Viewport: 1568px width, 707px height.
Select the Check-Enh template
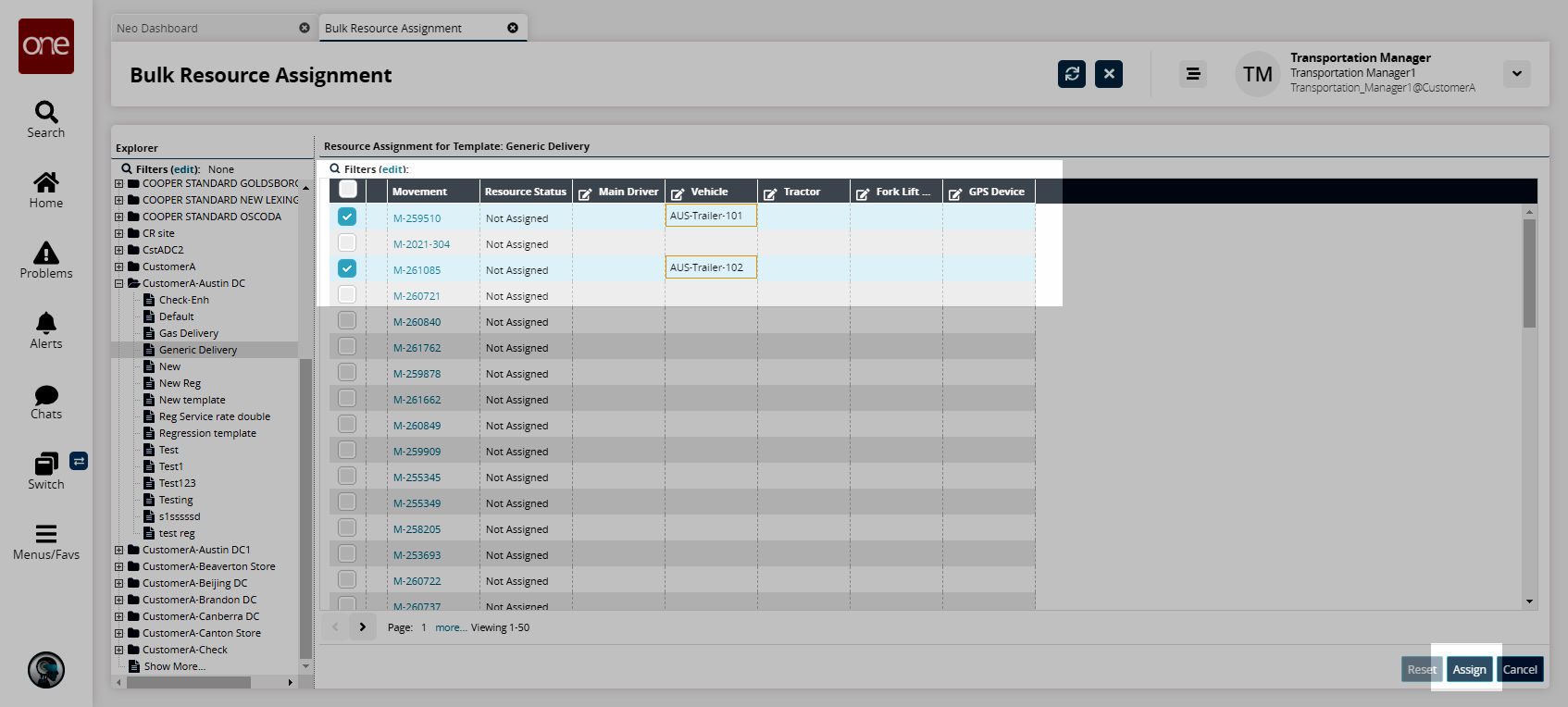pos(184,300)
